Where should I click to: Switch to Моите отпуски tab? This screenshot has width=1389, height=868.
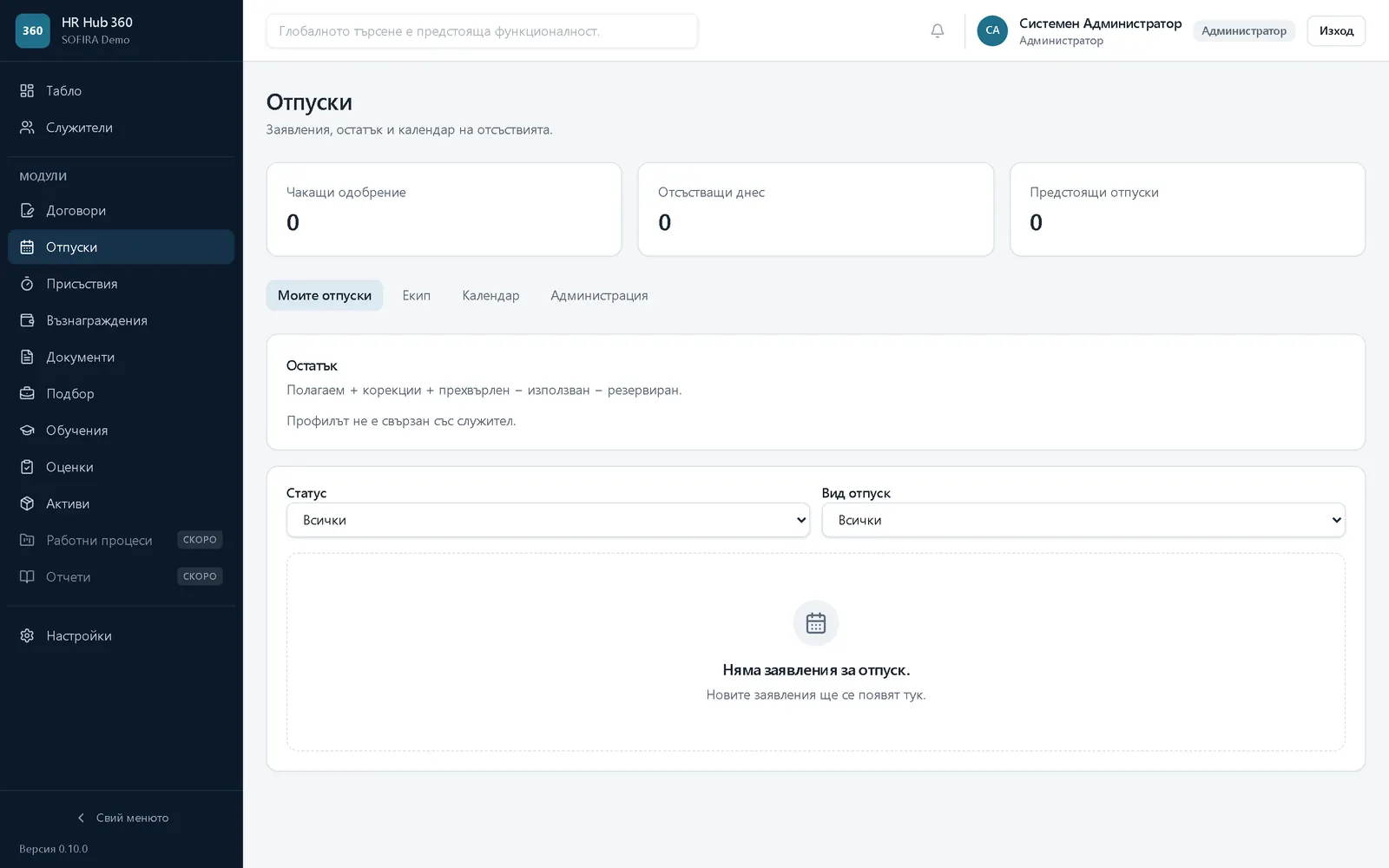[x=325, y=295]
